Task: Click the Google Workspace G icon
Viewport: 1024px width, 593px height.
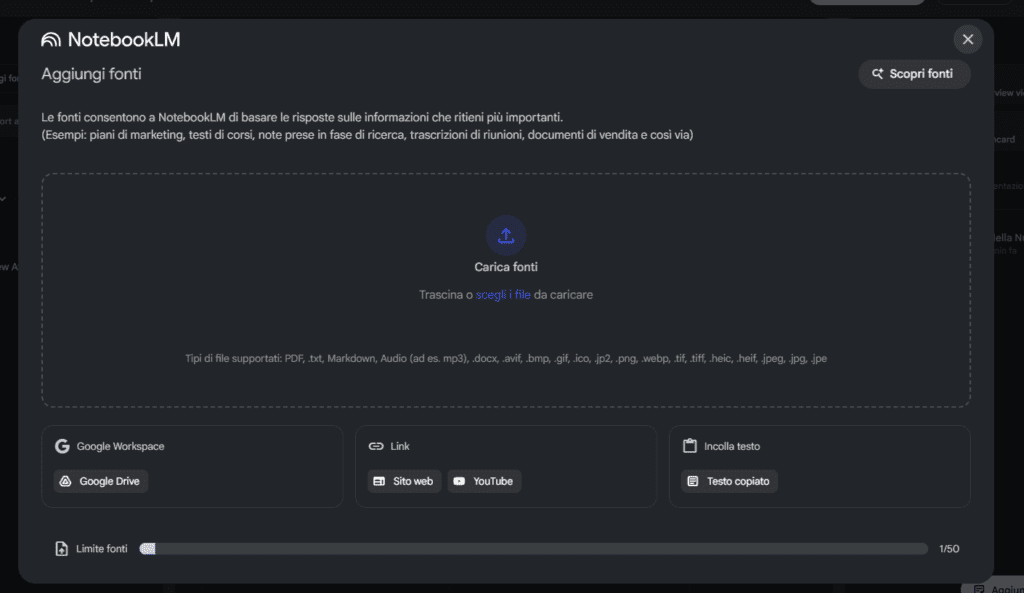Action: tap(62, 446)
